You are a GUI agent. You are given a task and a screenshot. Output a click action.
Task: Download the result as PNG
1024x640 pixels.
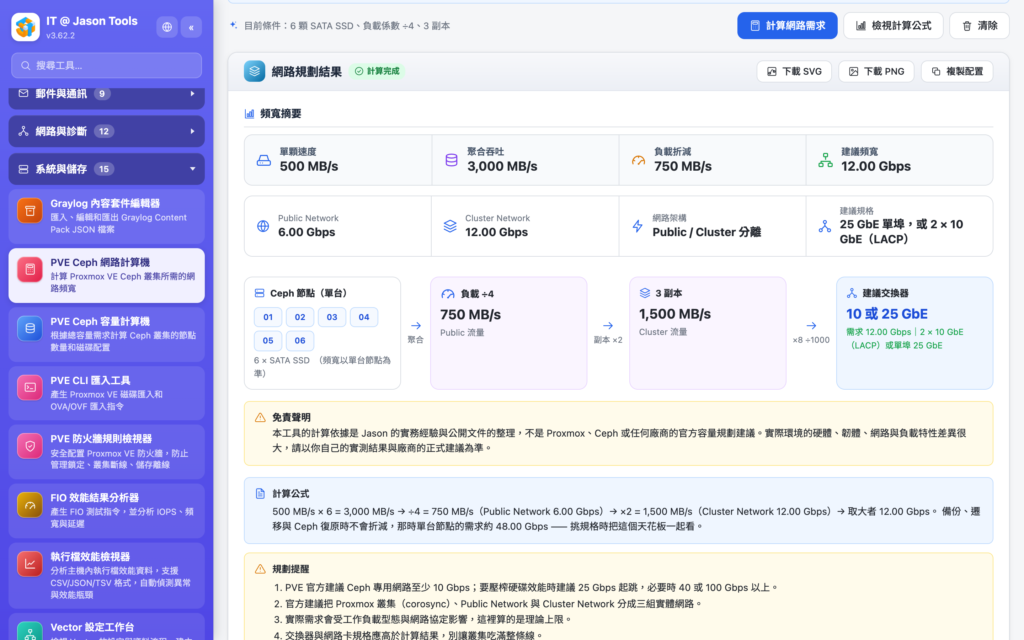(x=876, y=71)
